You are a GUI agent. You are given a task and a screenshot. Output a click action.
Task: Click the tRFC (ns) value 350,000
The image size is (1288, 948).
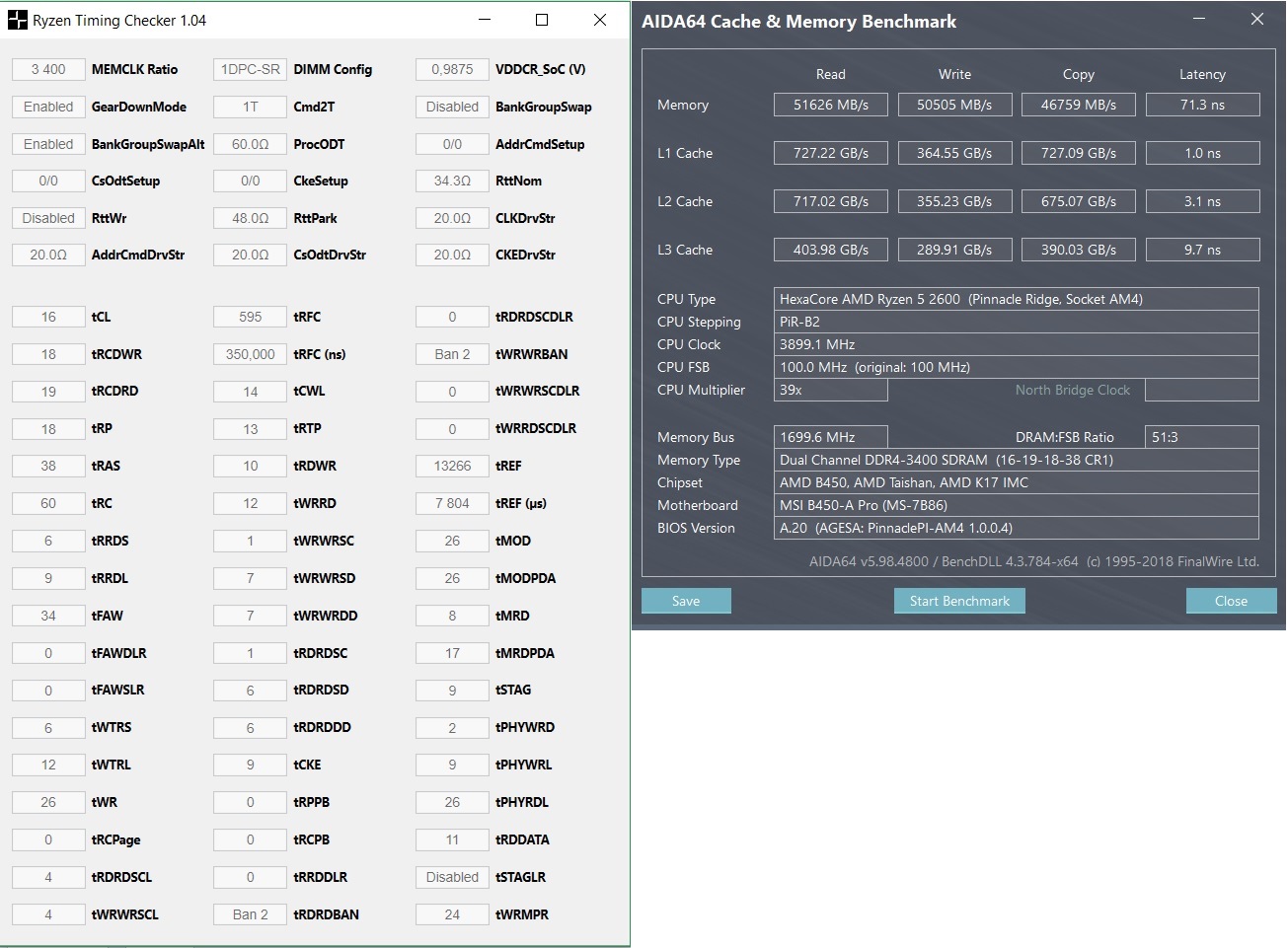pyautogui.click(x=250, y=354)
